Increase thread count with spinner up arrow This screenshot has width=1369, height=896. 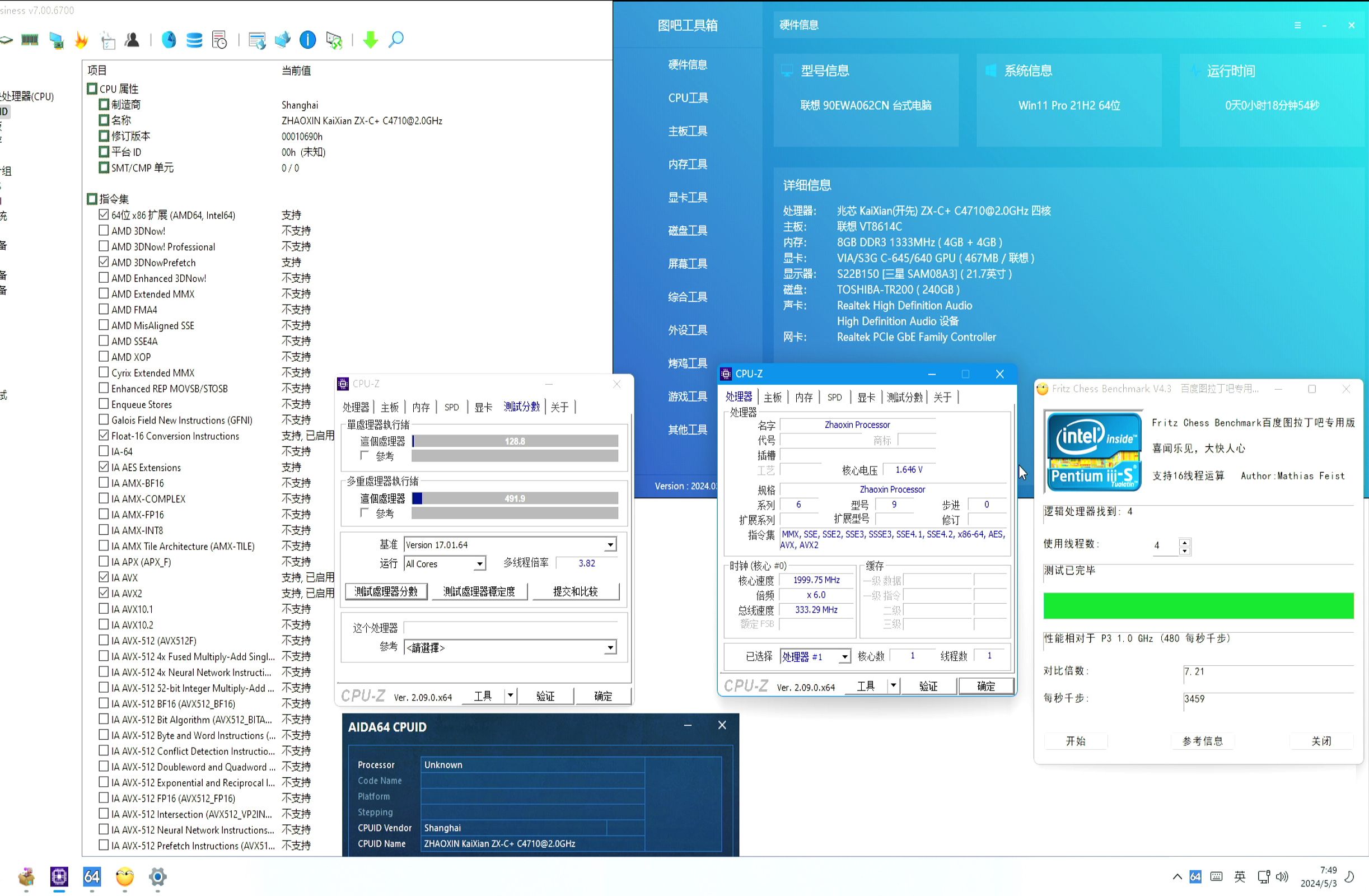[1184, 542]
